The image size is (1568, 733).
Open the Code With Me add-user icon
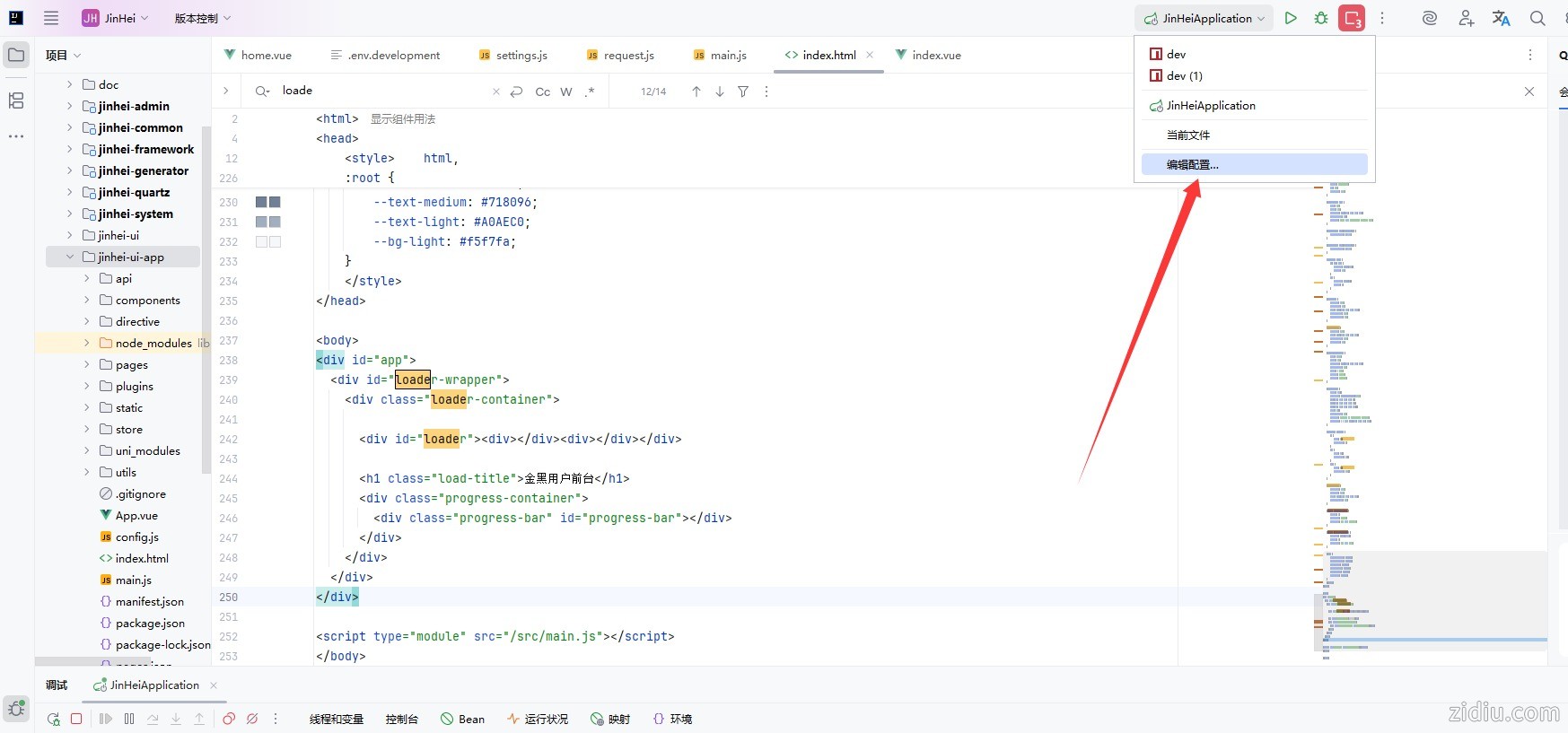pyautogui.click(x=1466, y=18)
